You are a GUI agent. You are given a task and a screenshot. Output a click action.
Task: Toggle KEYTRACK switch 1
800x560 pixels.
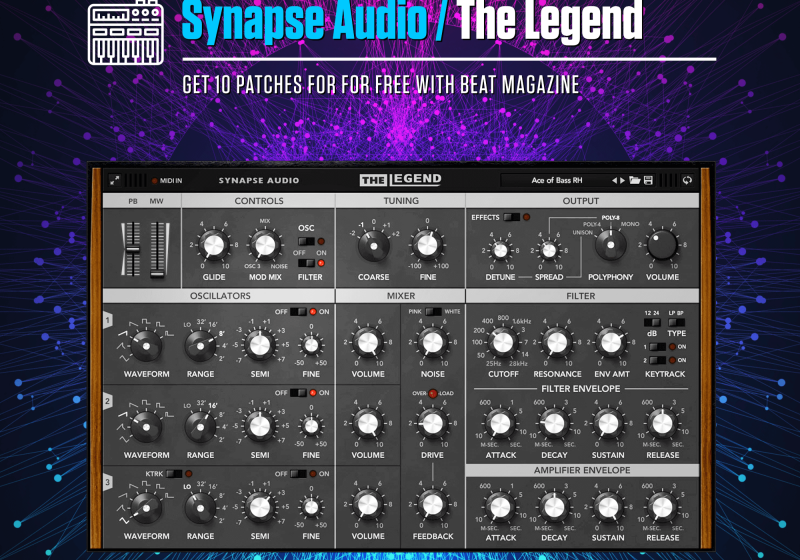(x=657, y=347)
